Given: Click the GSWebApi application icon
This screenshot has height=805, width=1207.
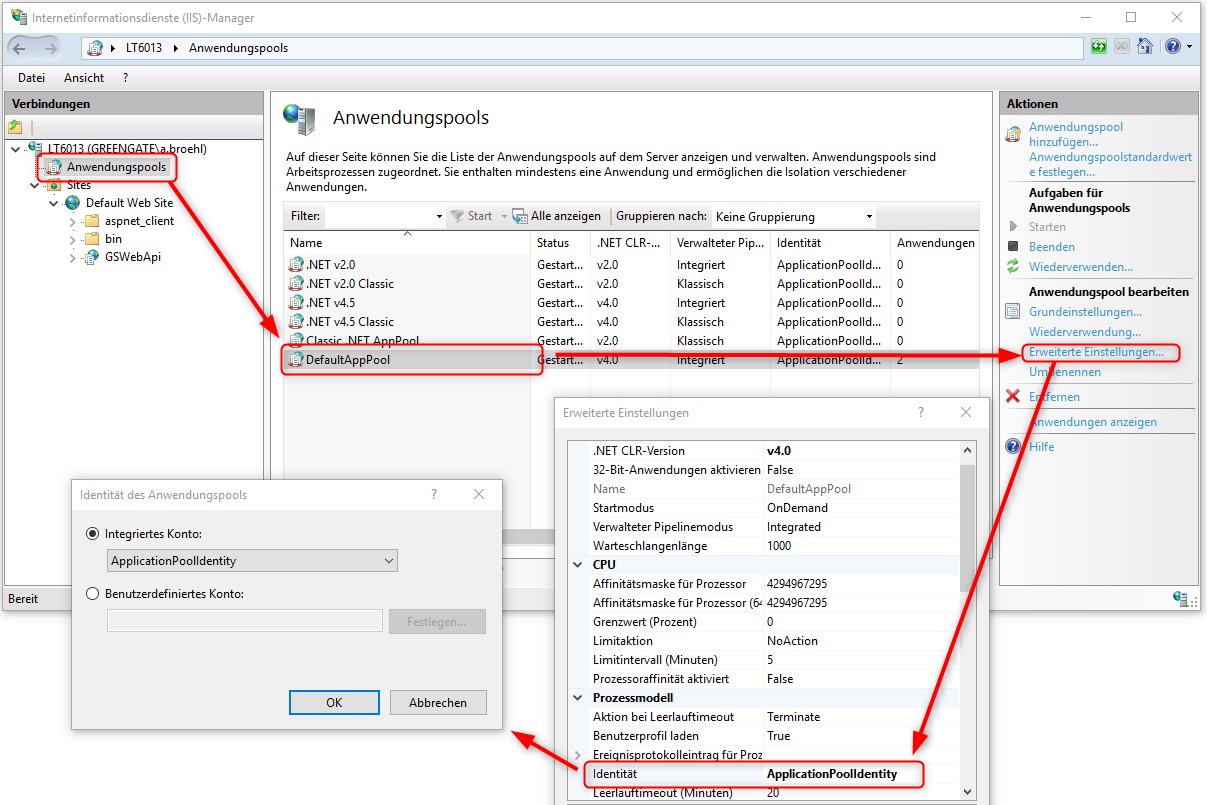Looking at the screenshot, I should coord(91,257).
